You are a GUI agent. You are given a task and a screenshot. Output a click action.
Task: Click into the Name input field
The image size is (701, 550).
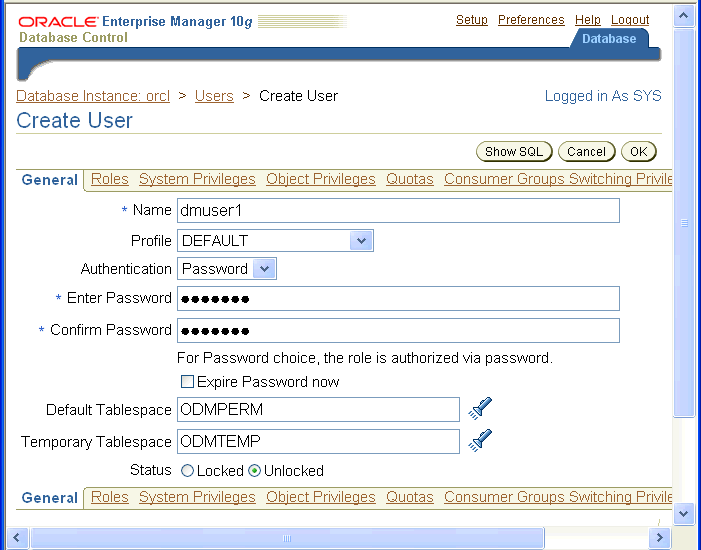pos(398,211)
